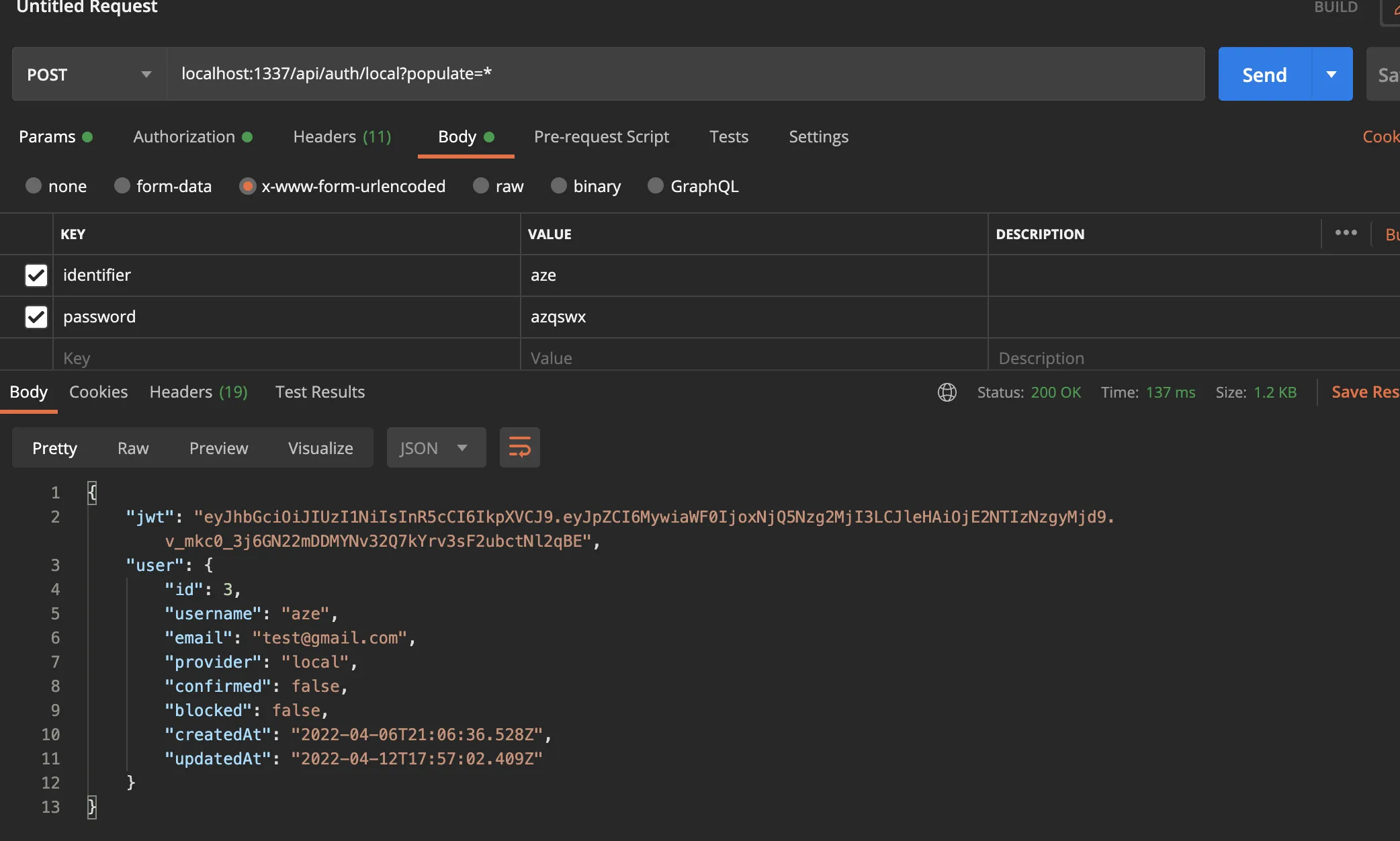The image size is (1400, 841).
Task: Click the Save Response link
Action: [1364, 392]
